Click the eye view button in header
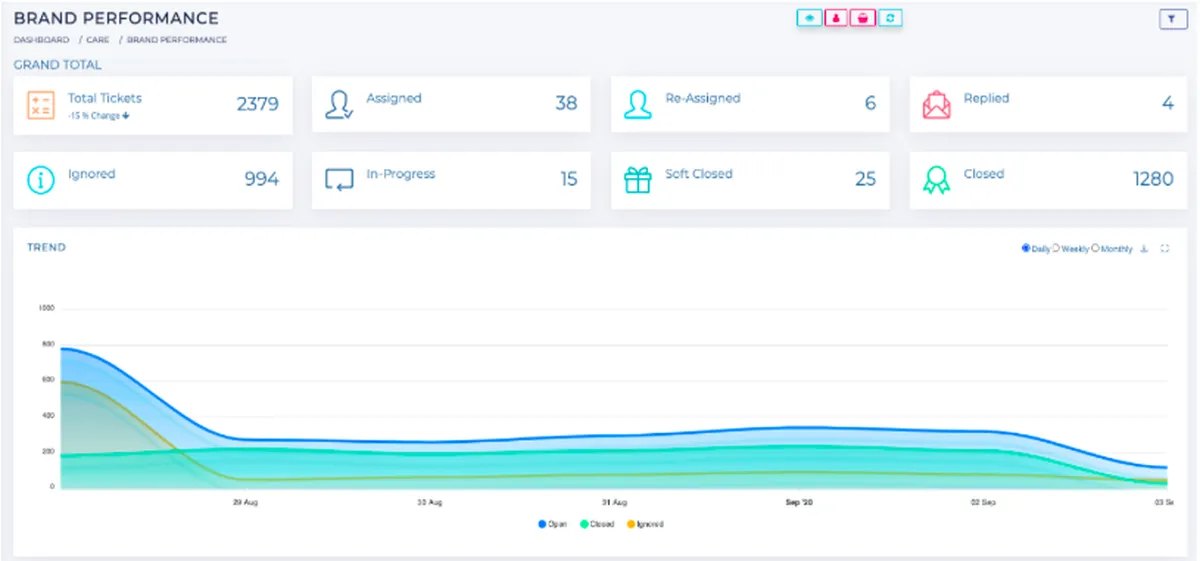The image size is (1200, 561). click(809, 18)
